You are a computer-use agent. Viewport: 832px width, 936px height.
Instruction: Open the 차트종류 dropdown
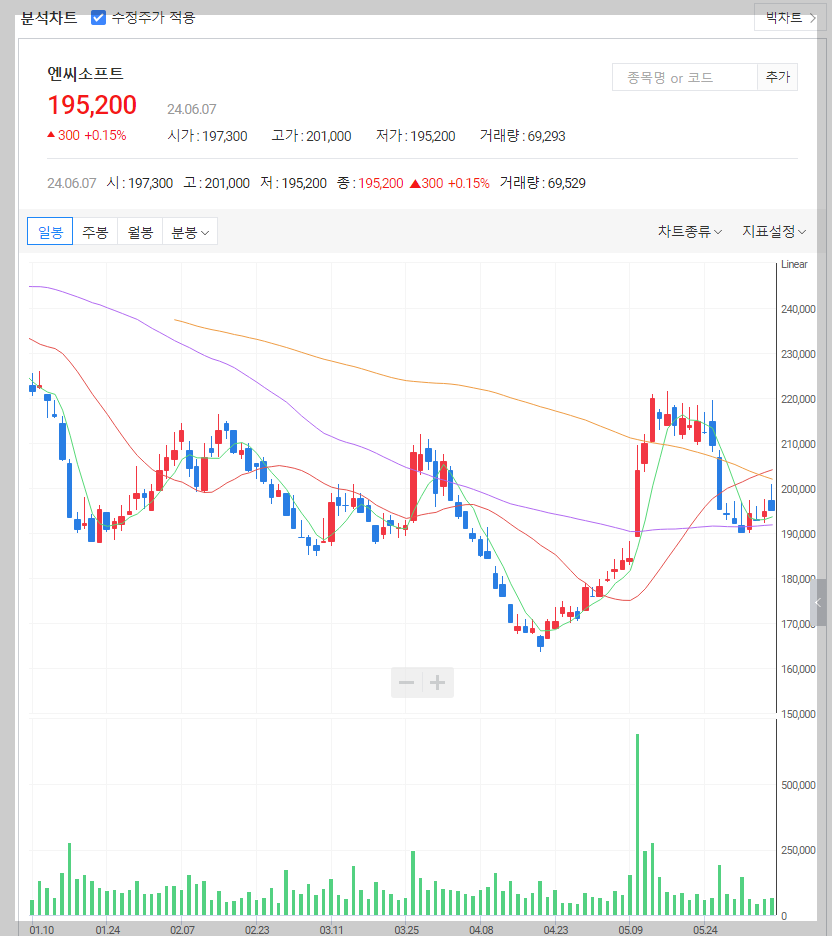tap(689, 231)
